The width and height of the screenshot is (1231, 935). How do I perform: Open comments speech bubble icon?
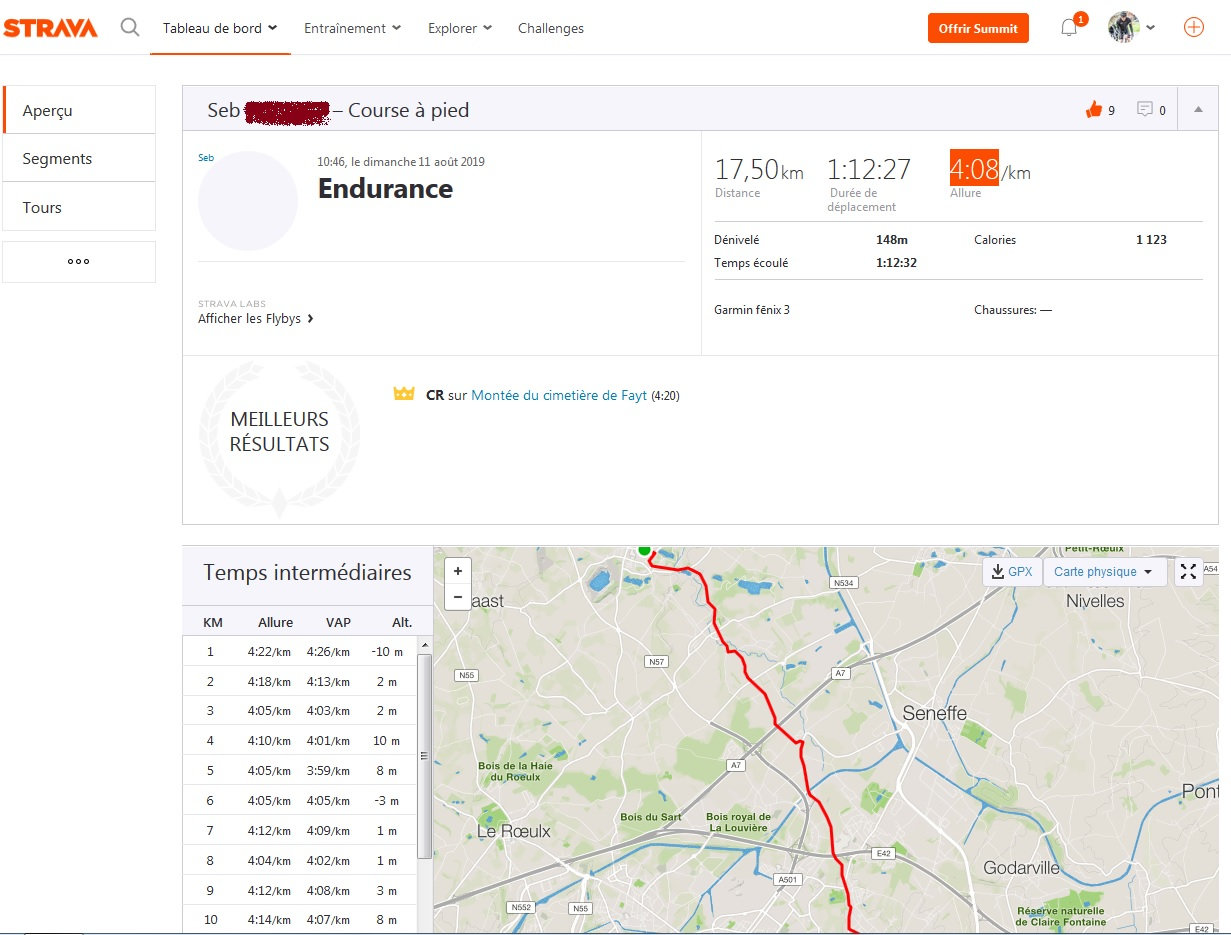tap(1145, 110)
